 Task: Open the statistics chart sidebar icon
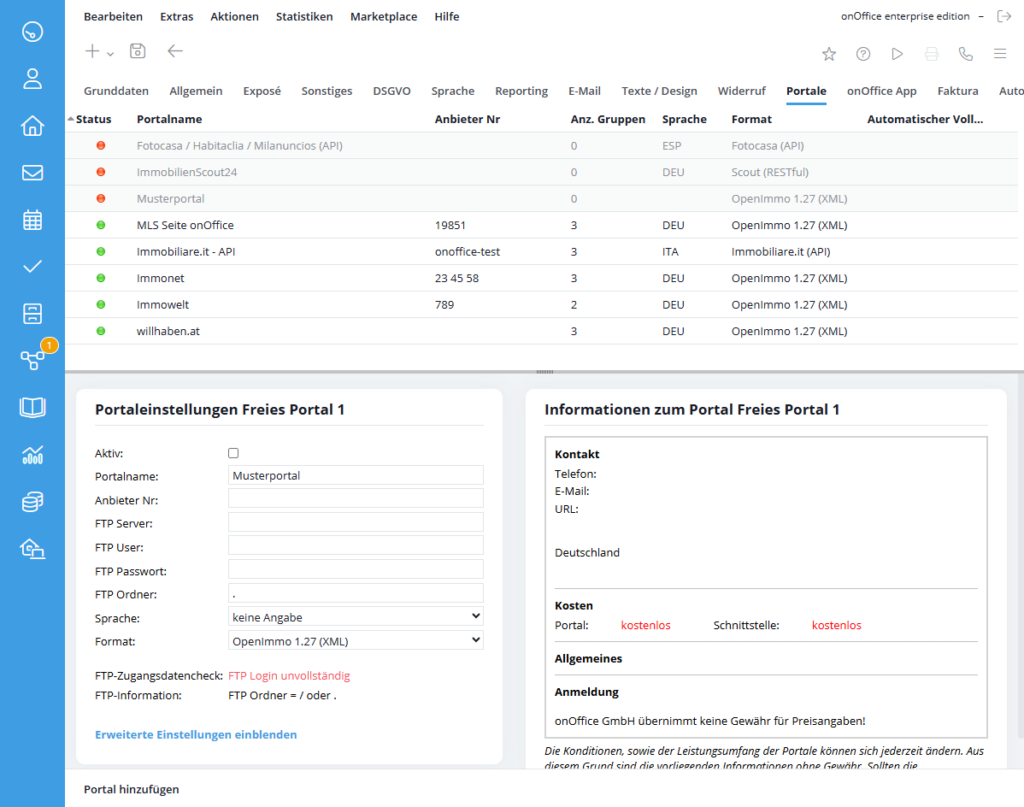click(x=32, y=455)
